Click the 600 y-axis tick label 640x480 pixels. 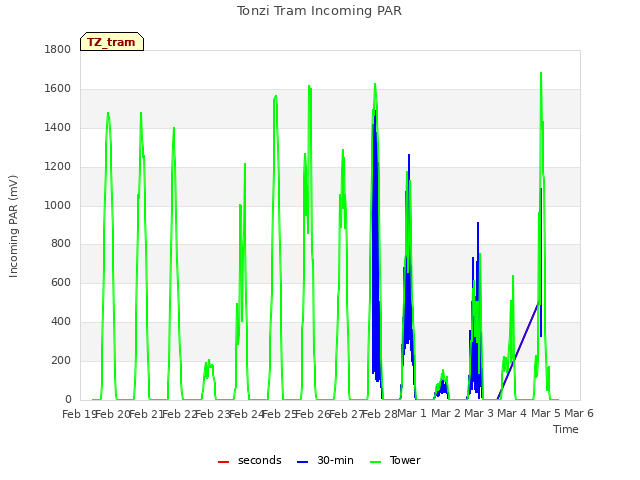pyautogui.click(x=61, y=282)
